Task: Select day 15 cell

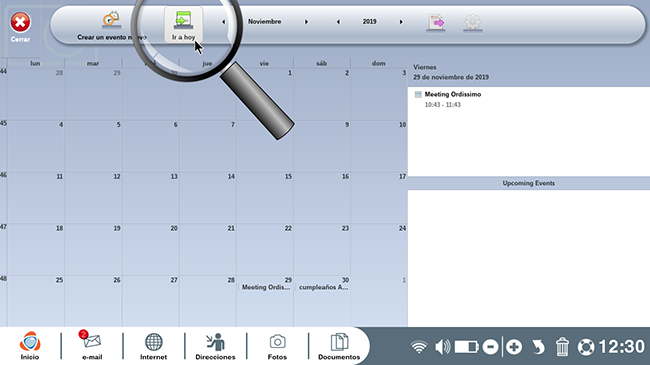Action: [x=265, y=198]
